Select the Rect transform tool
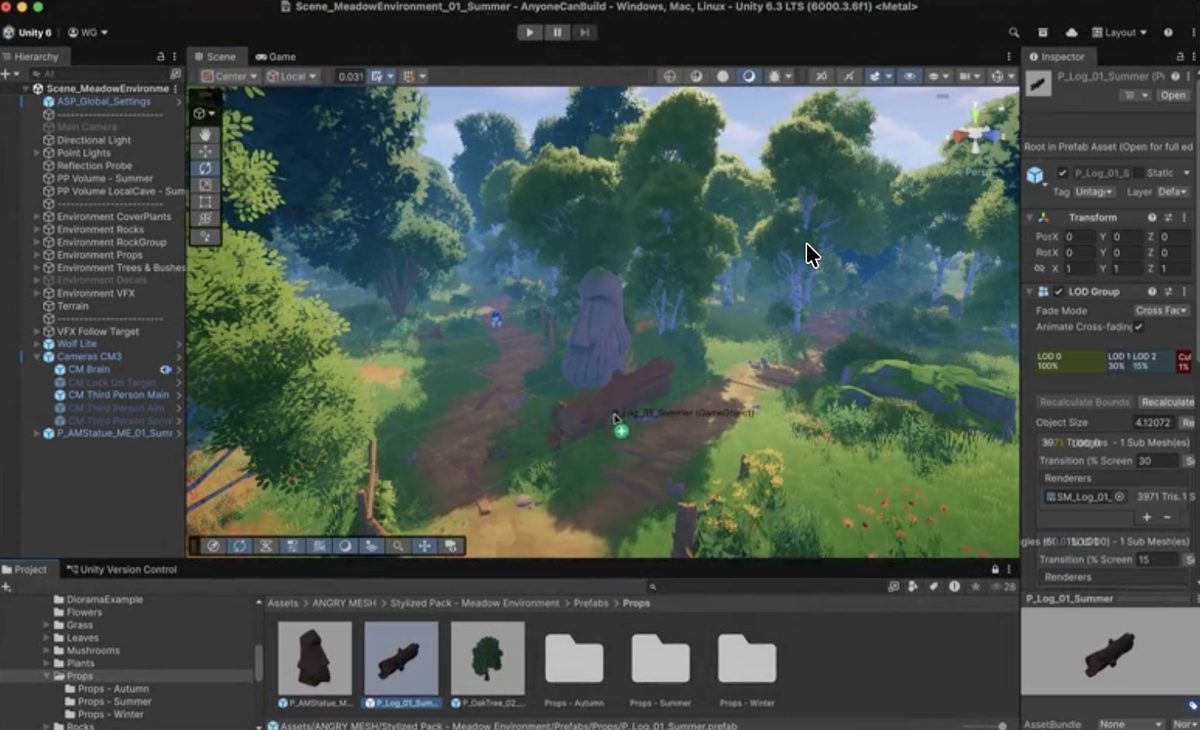This screenshot has width=1200, height=730. coord(205,202)
